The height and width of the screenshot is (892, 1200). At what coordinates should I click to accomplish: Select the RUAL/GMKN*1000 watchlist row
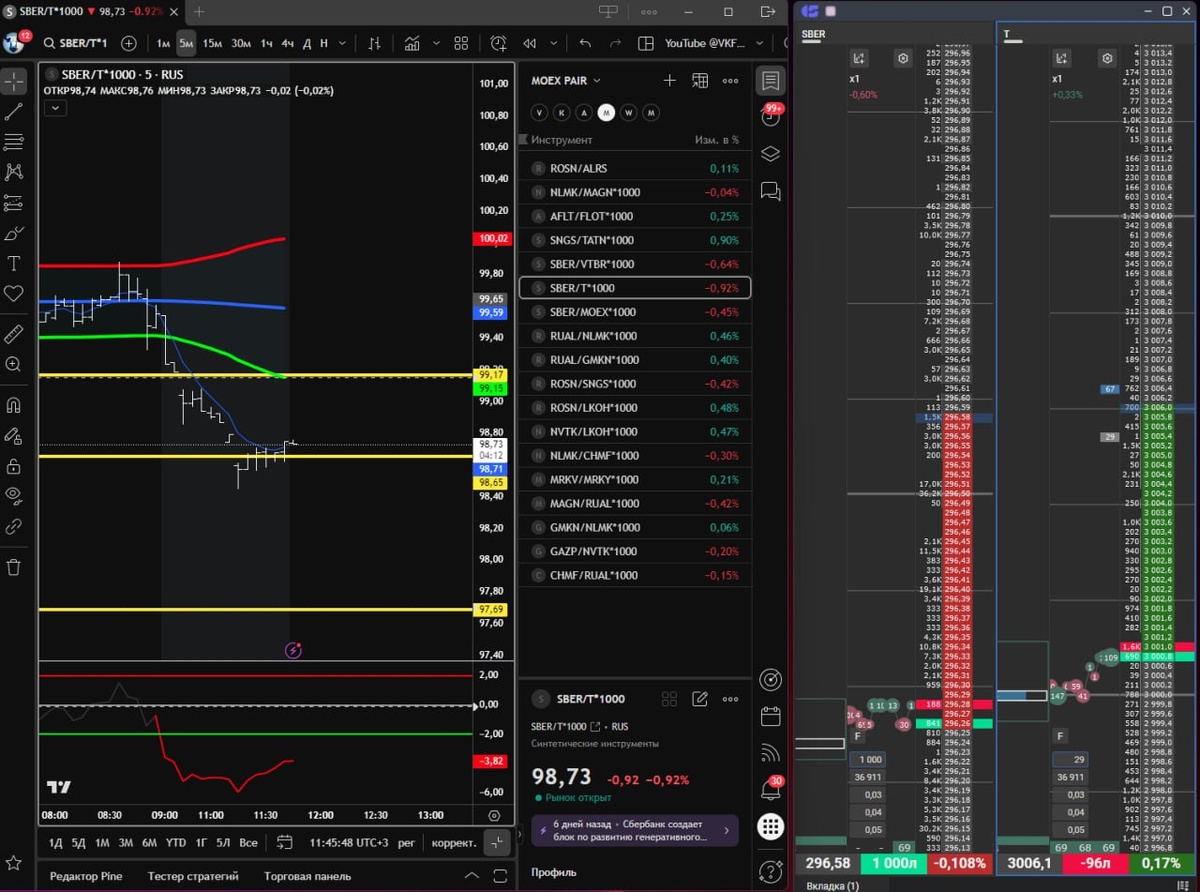[635, 360]
